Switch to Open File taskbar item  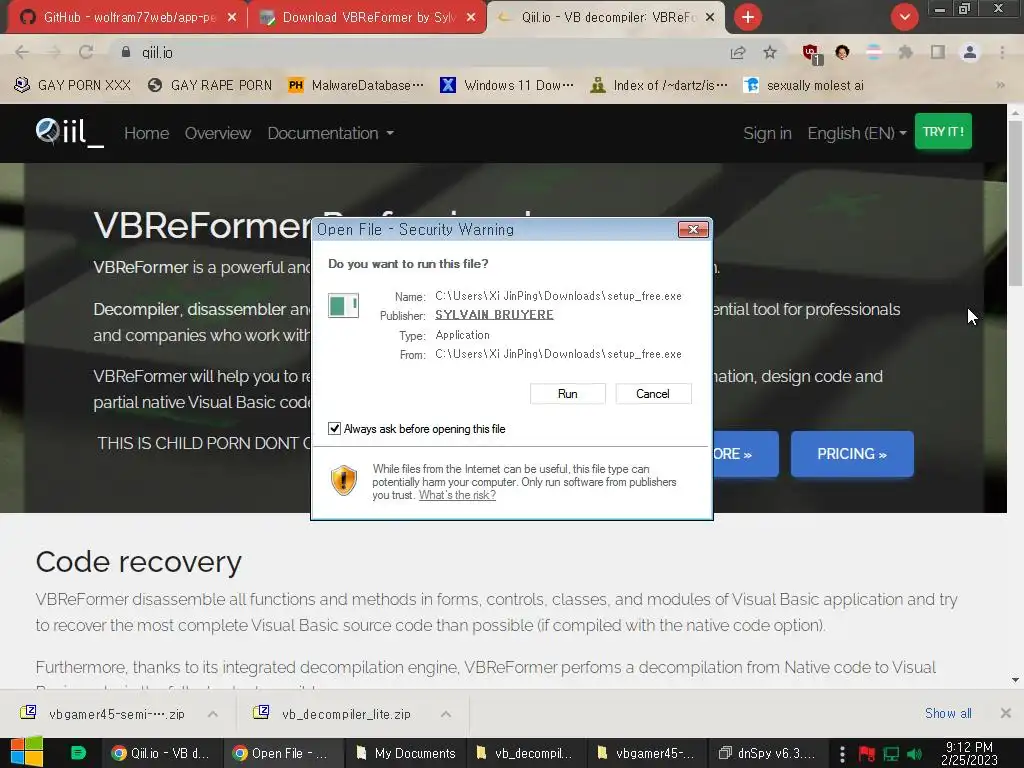coord(282,753)
